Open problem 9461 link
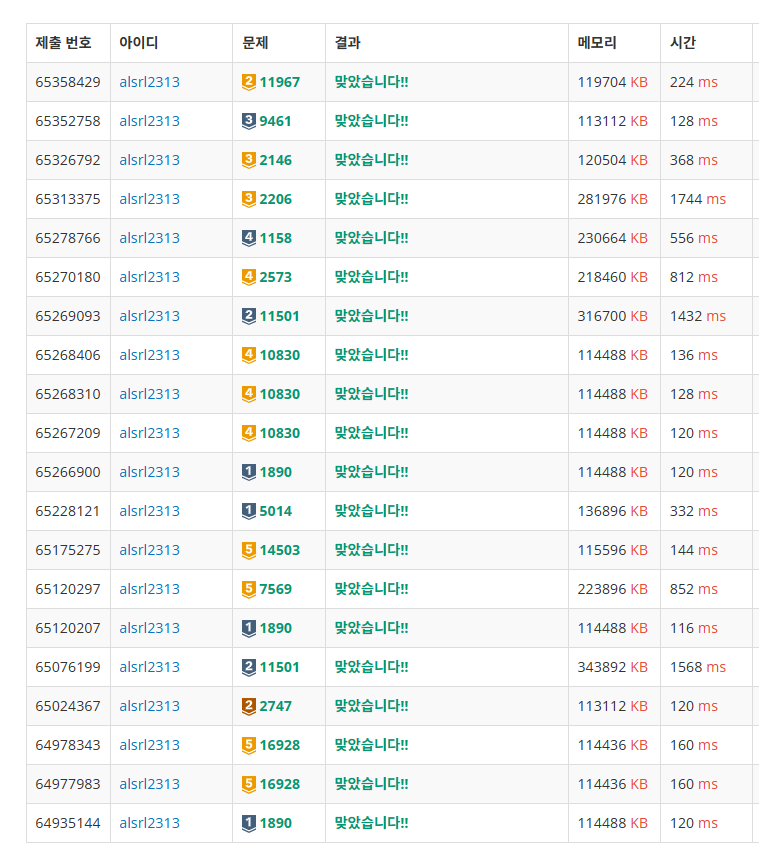Viewport: 759px width, 853px height. click(x=275, y=121)
